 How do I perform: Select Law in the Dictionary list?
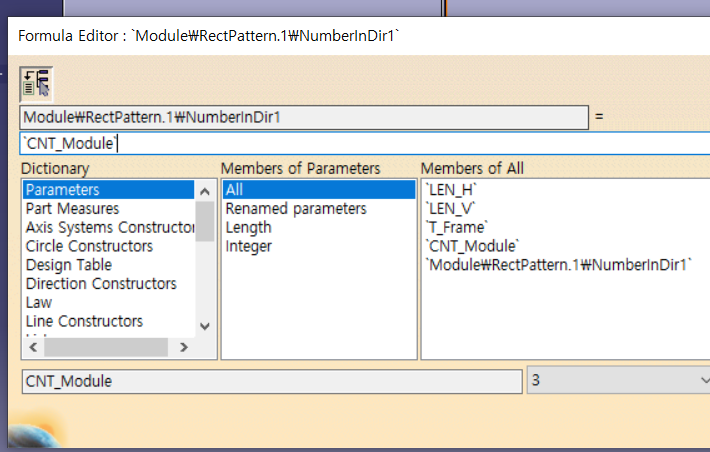click(108, 302)
